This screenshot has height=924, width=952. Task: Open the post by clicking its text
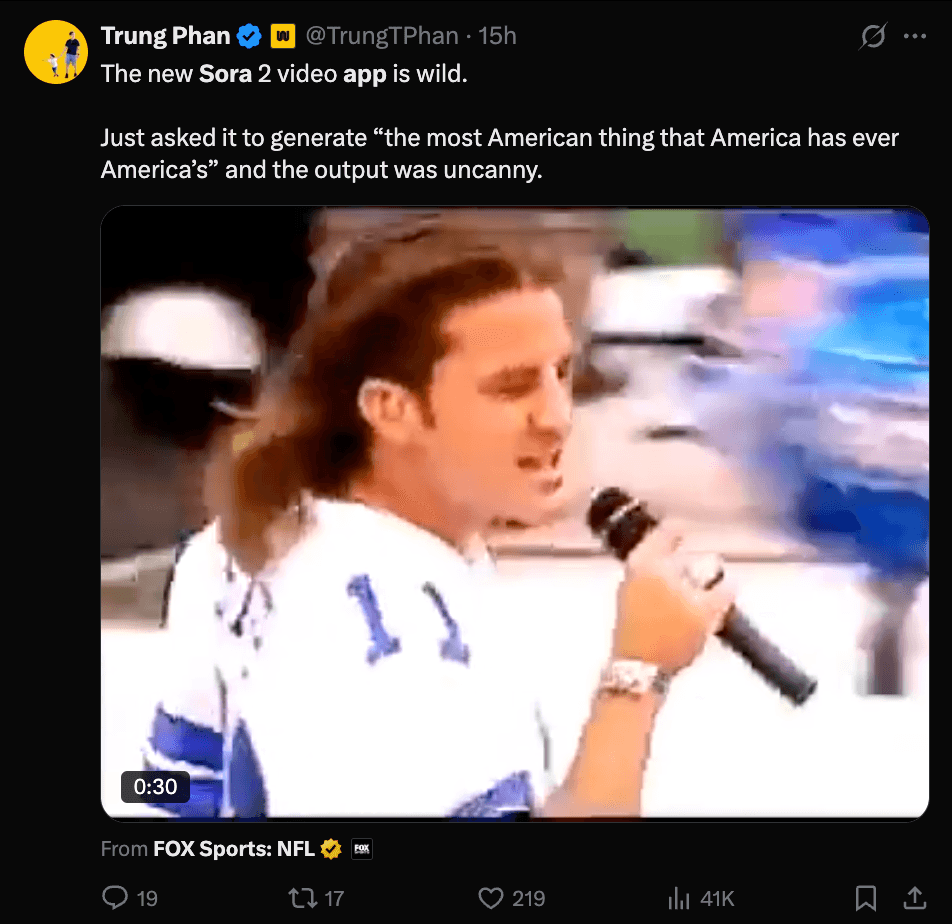pos(498,153)
